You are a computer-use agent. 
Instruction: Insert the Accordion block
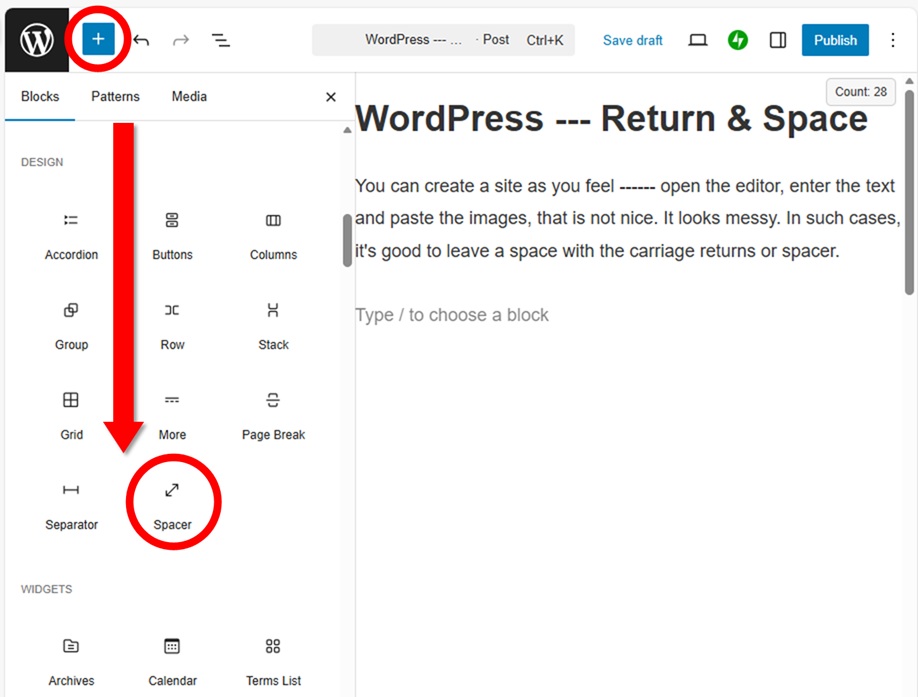click(71, 234)
